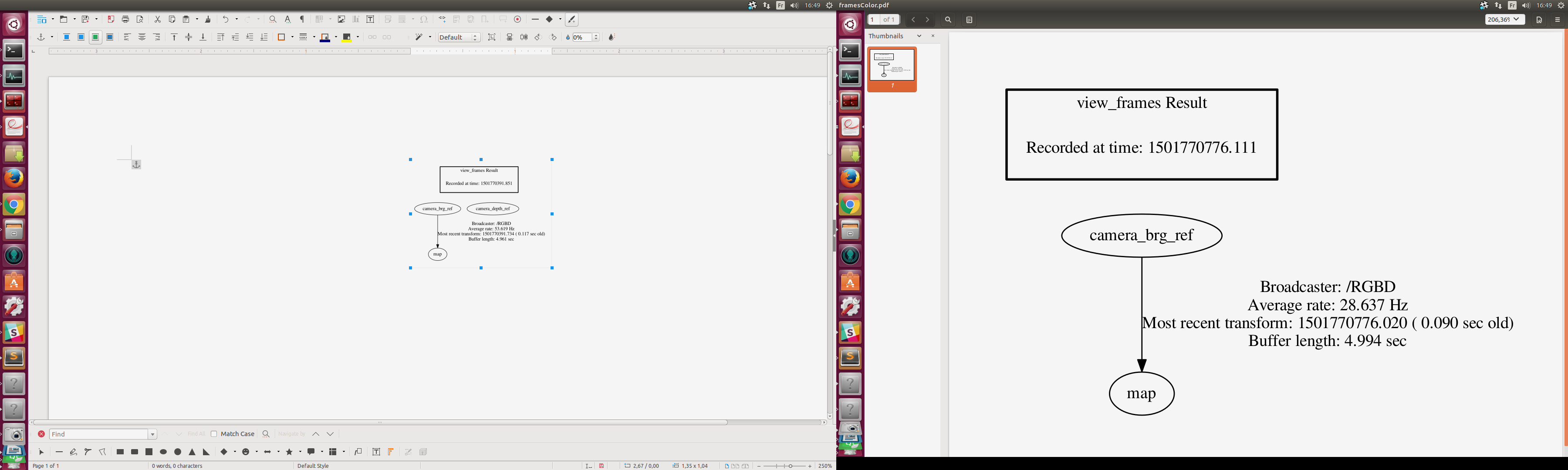1568x470 pixels.
Task: Click Align Left icon in frame toolbar
Action: [x=127, y=37]
